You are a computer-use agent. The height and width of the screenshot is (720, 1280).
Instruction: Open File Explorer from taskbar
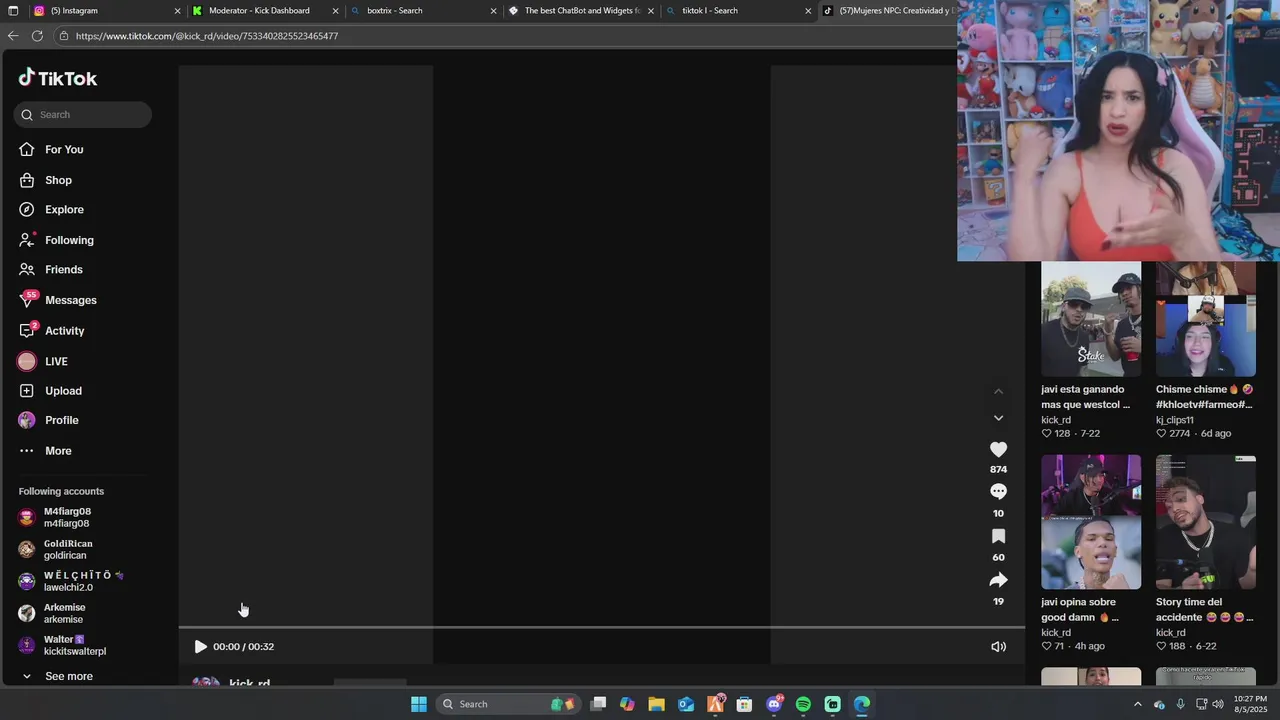[656, 704]
